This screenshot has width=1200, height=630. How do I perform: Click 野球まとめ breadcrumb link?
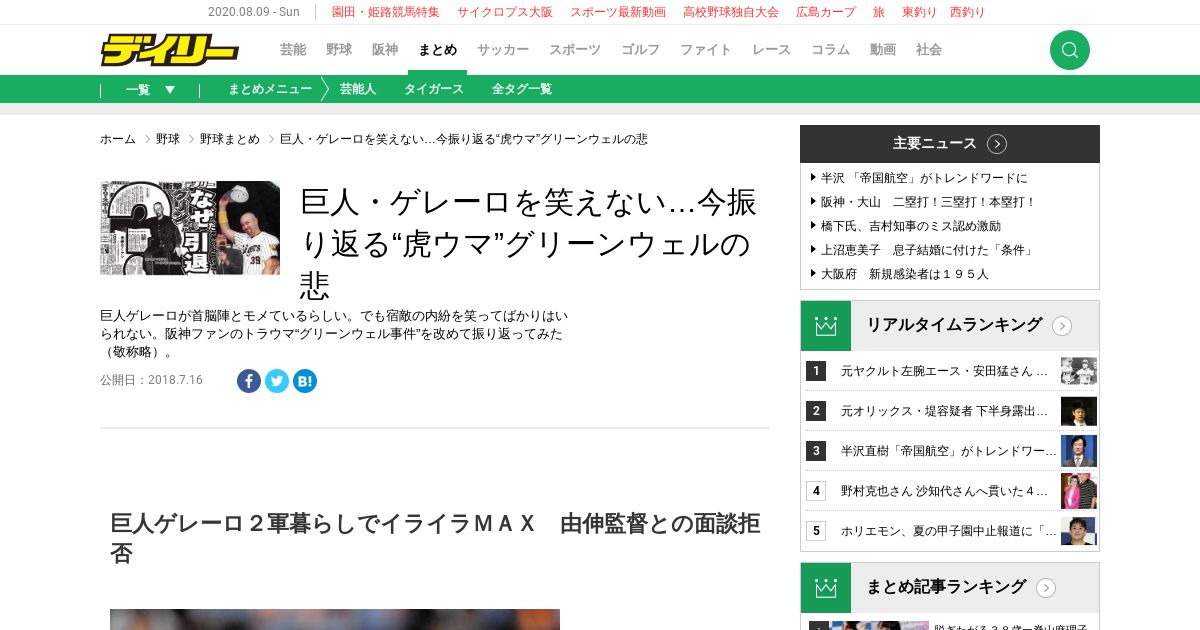pos(230,139)
